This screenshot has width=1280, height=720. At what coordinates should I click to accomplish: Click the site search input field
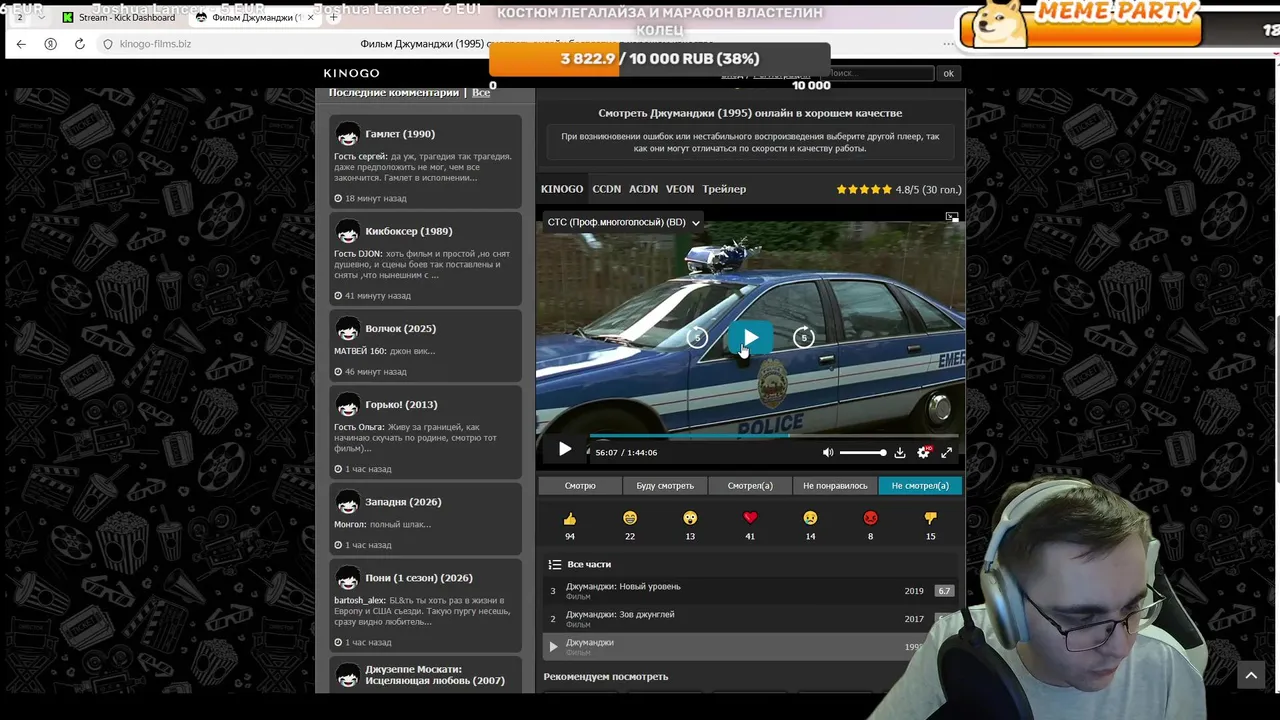click(880, 73)
